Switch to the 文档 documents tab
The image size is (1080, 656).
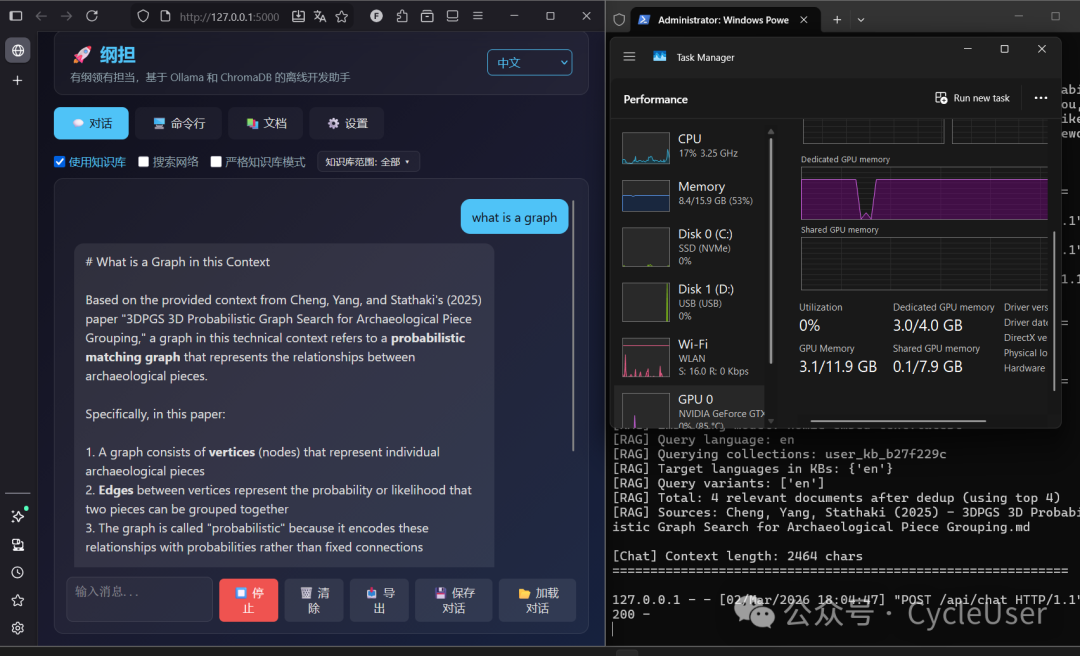pos(266,123)
